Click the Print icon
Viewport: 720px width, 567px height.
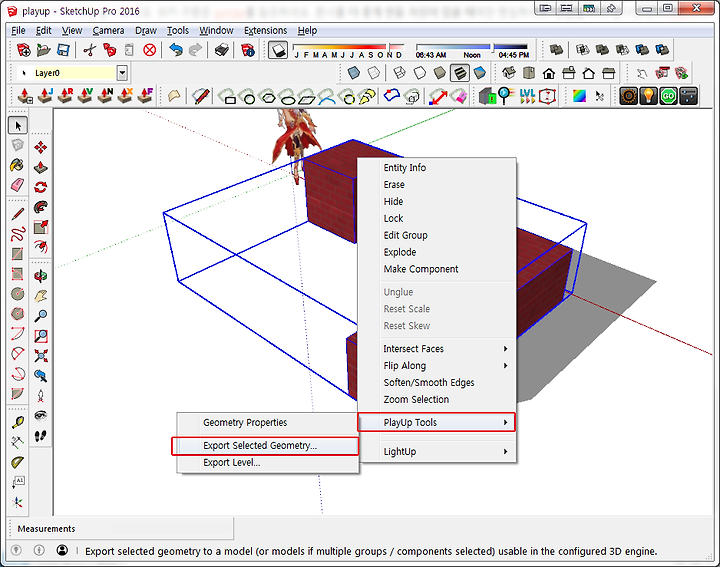tap(221, 50)
